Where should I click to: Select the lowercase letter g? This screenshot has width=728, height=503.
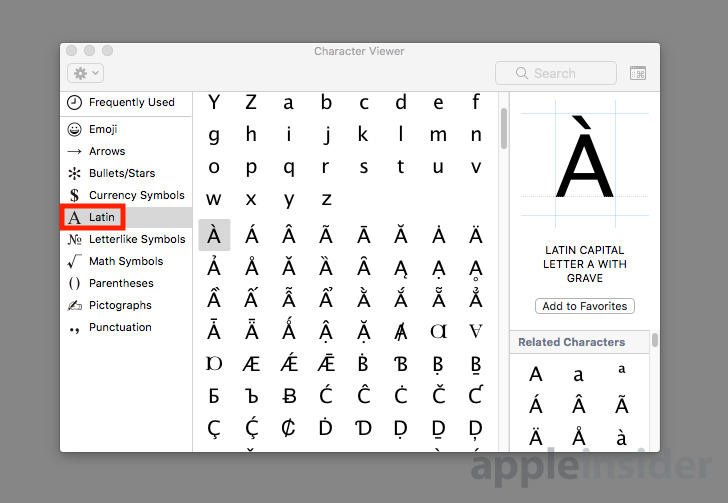tap(214, 136)
